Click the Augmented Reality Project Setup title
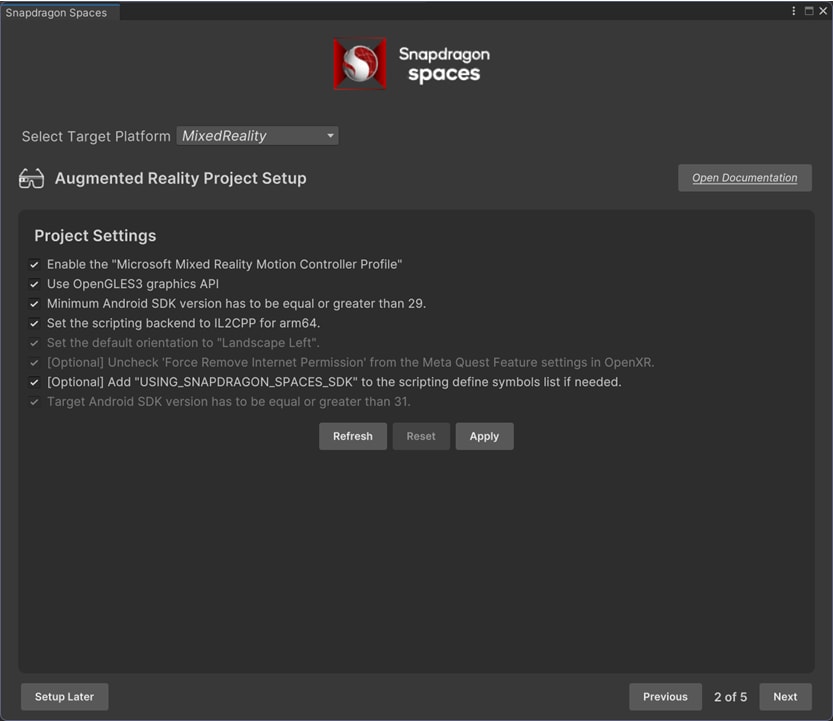This screenshot has width=833, height=721. click(181, 179)
